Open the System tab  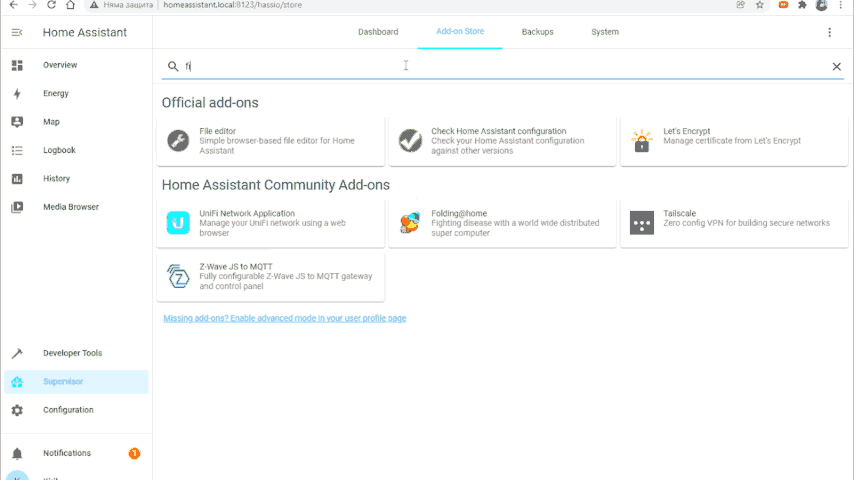(605, 32)
